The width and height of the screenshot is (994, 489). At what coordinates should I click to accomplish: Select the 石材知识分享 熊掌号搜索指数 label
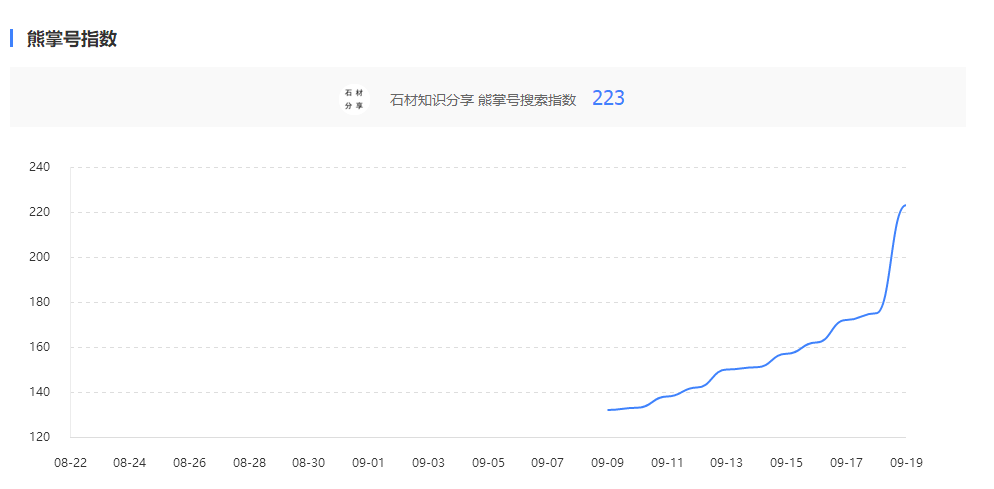click(x=483, y=99)
